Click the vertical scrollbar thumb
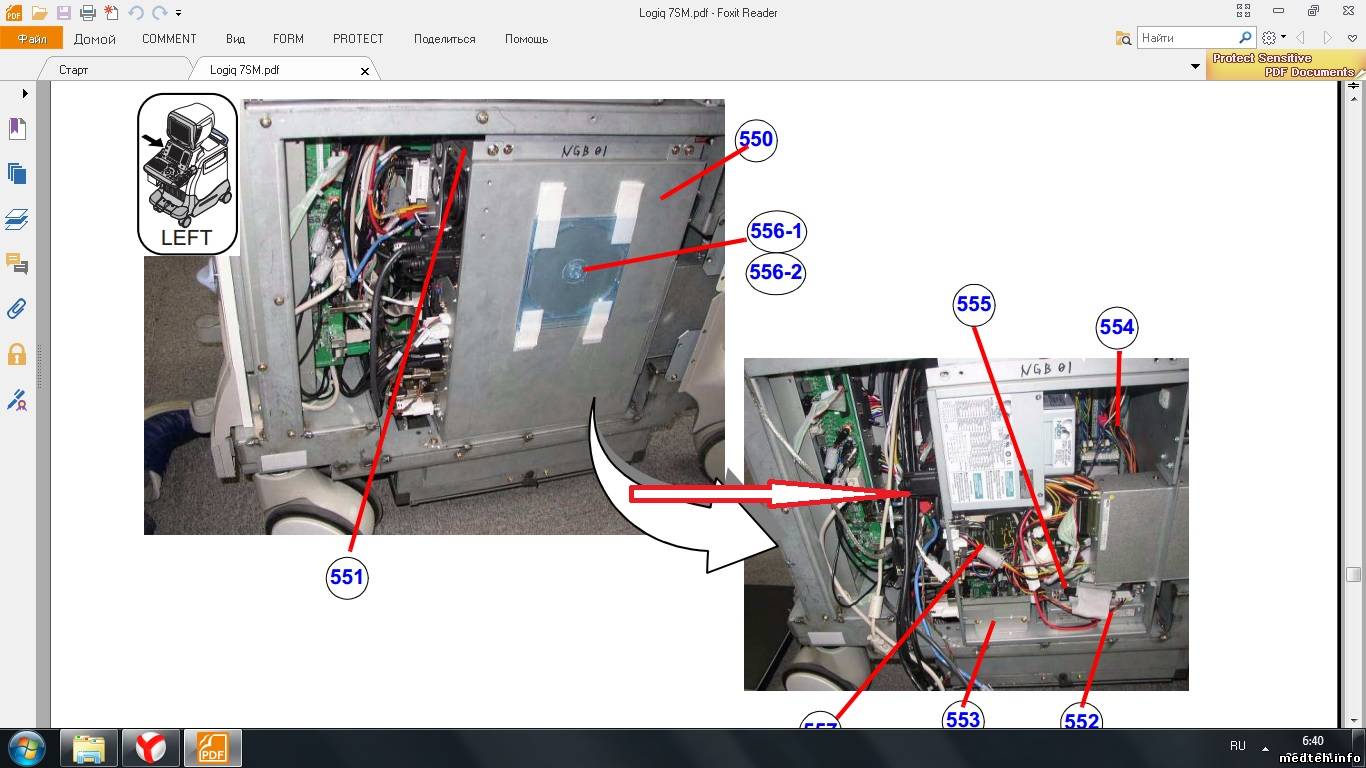The height and width of the screenshot is (768, 1366). [x=1353, y=574]
